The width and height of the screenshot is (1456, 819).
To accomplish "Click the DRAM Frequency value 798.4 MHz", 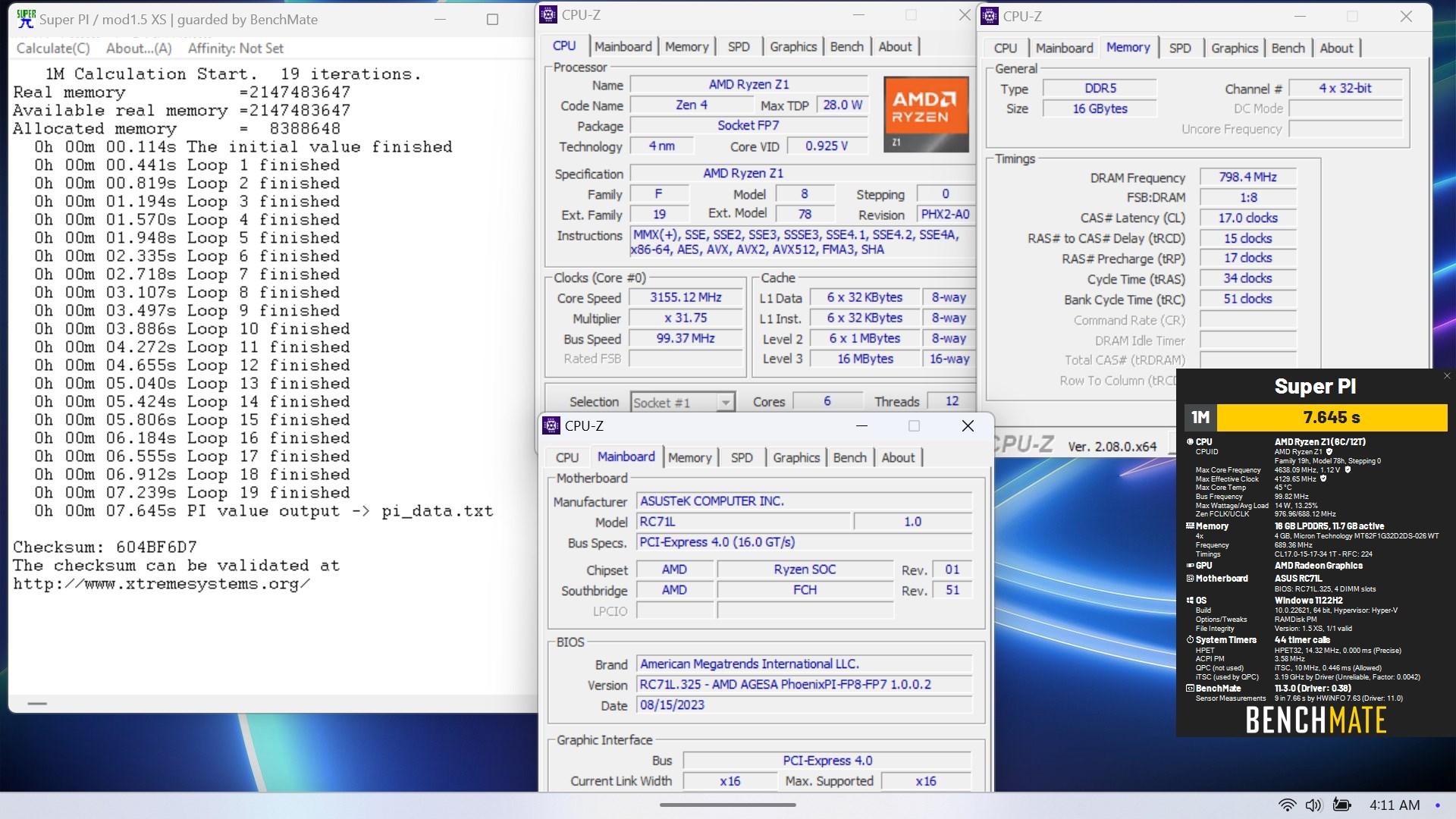I will tap(1247, 177).
